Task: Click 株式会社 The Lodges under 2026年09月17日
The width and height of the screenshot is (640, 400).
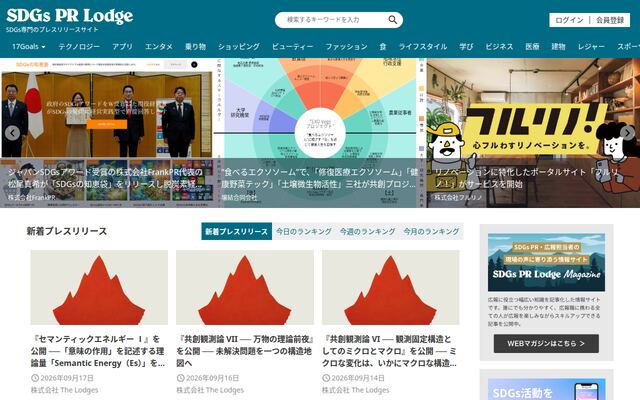Action: pyautogui.click(x=64, y=390)
